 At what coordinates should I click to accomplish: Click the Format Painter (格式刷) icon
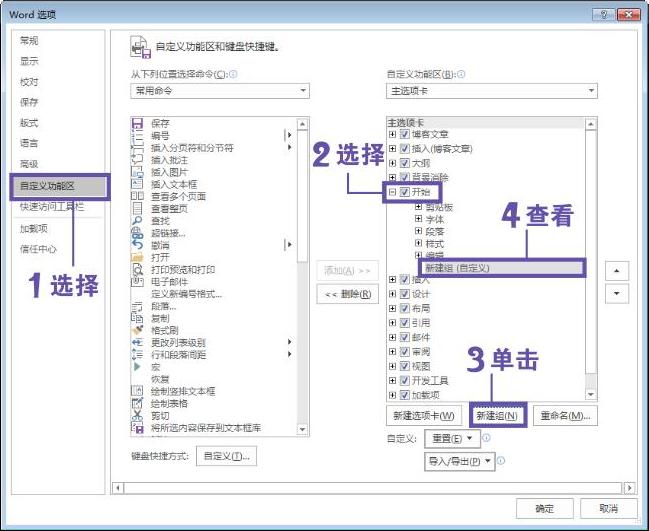(137, 330)
